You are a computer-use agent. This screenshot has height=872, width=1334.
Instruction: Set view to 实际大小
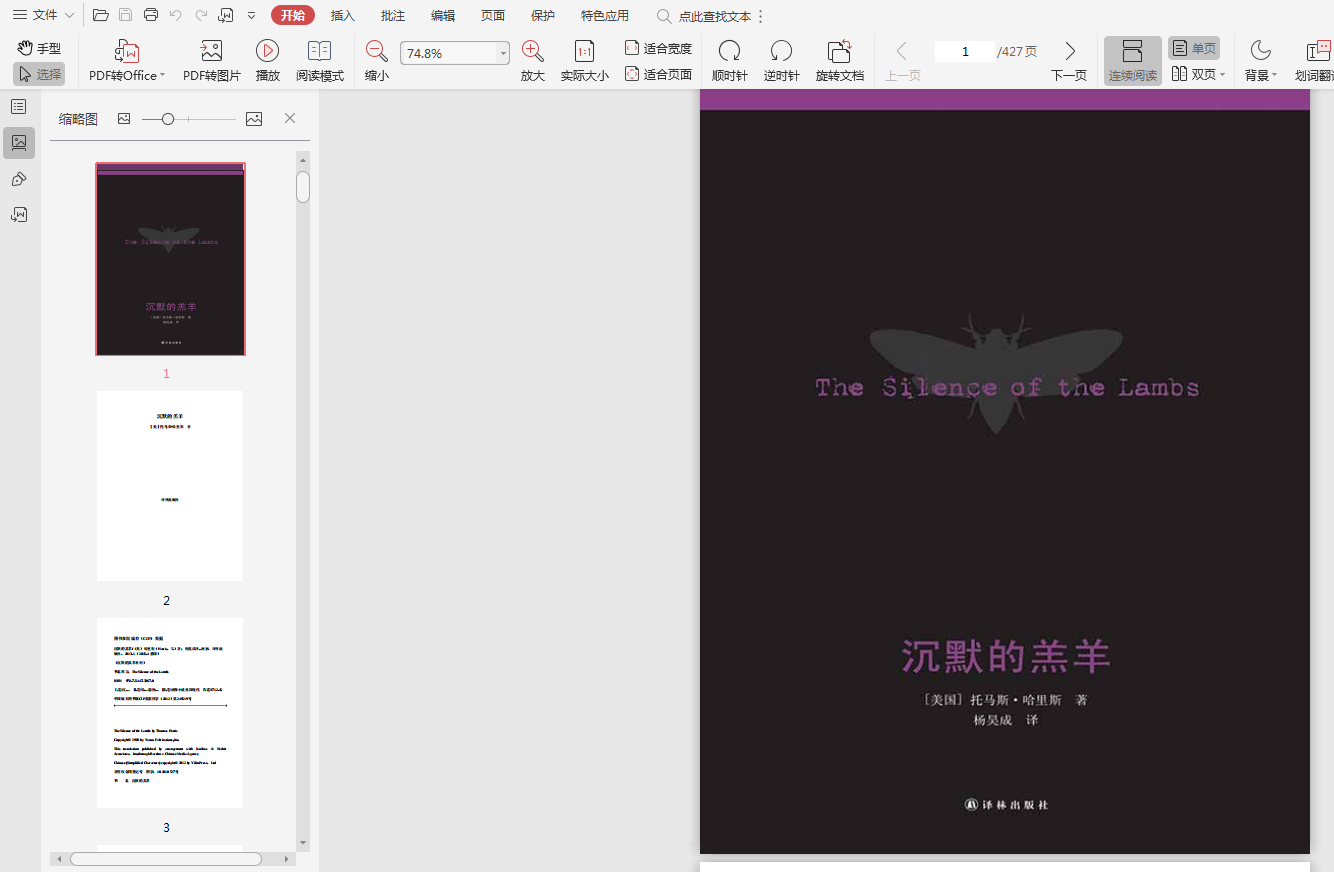584,61
